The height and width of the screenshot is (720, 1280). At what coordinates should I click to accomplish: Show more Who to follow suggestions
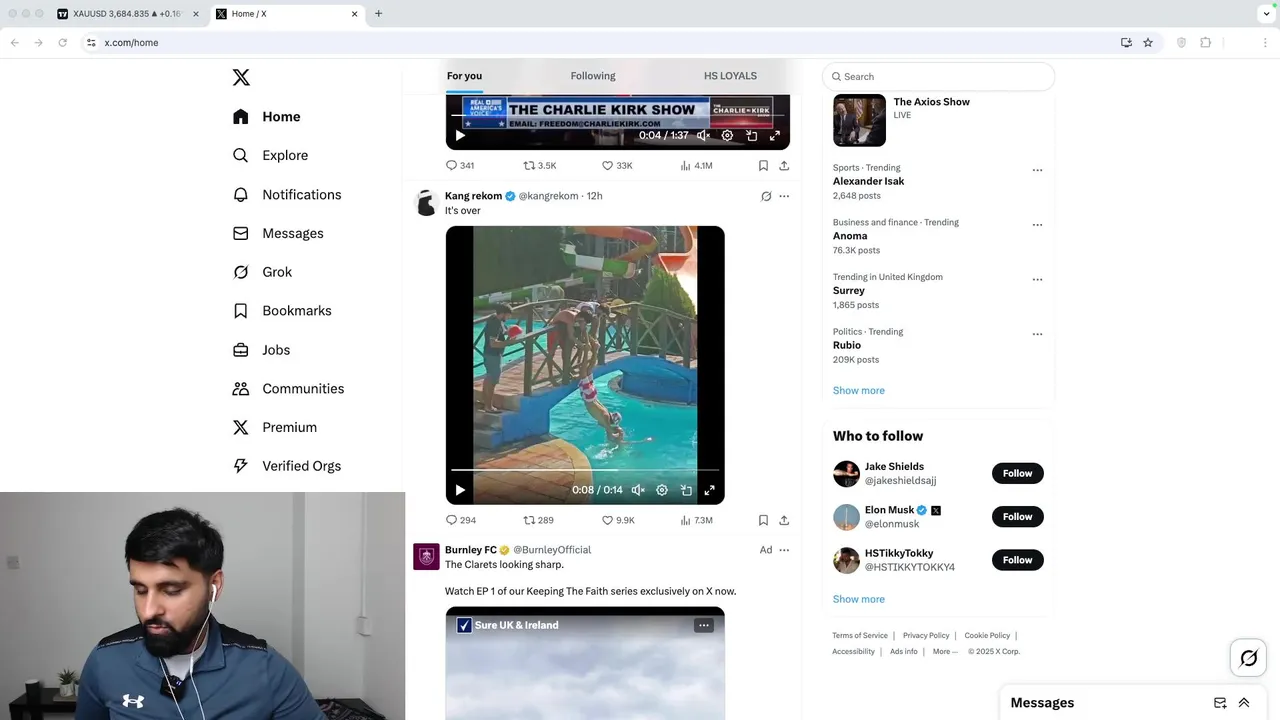click(859, 599)
